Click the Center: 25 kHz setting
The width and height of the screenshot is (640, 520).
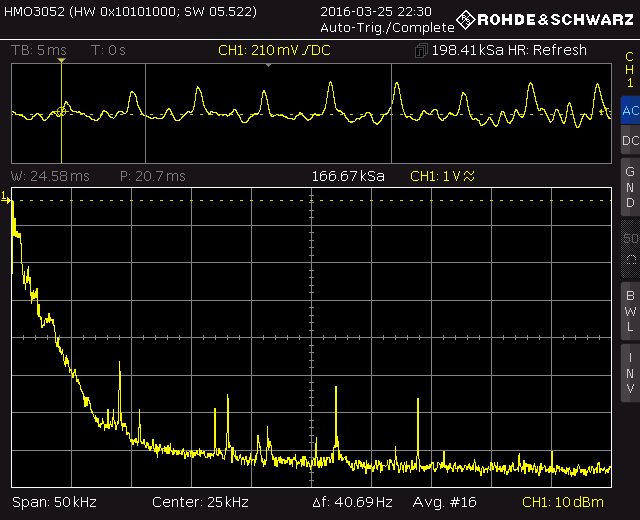200,502
